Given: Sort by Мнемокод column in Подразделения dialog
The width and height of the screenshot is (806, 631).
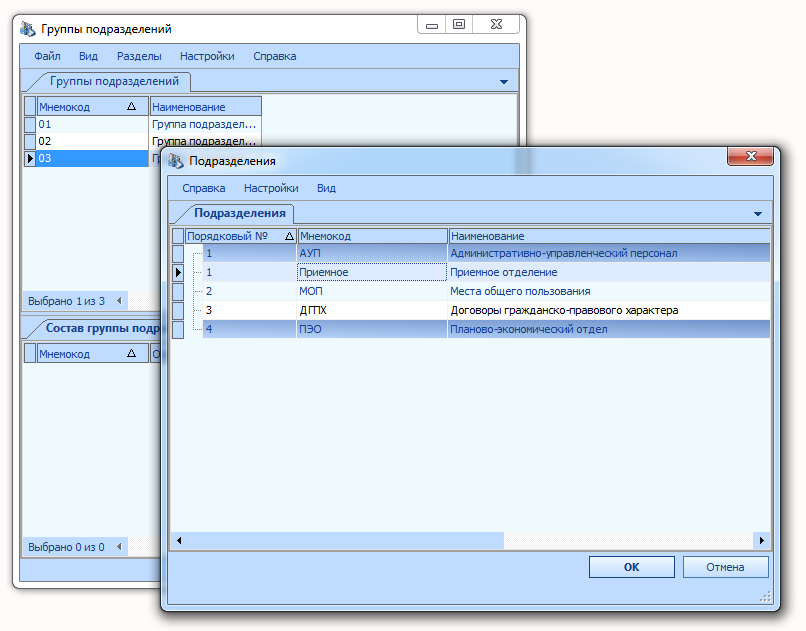Looking at the screenshot, I should (372, 236).
